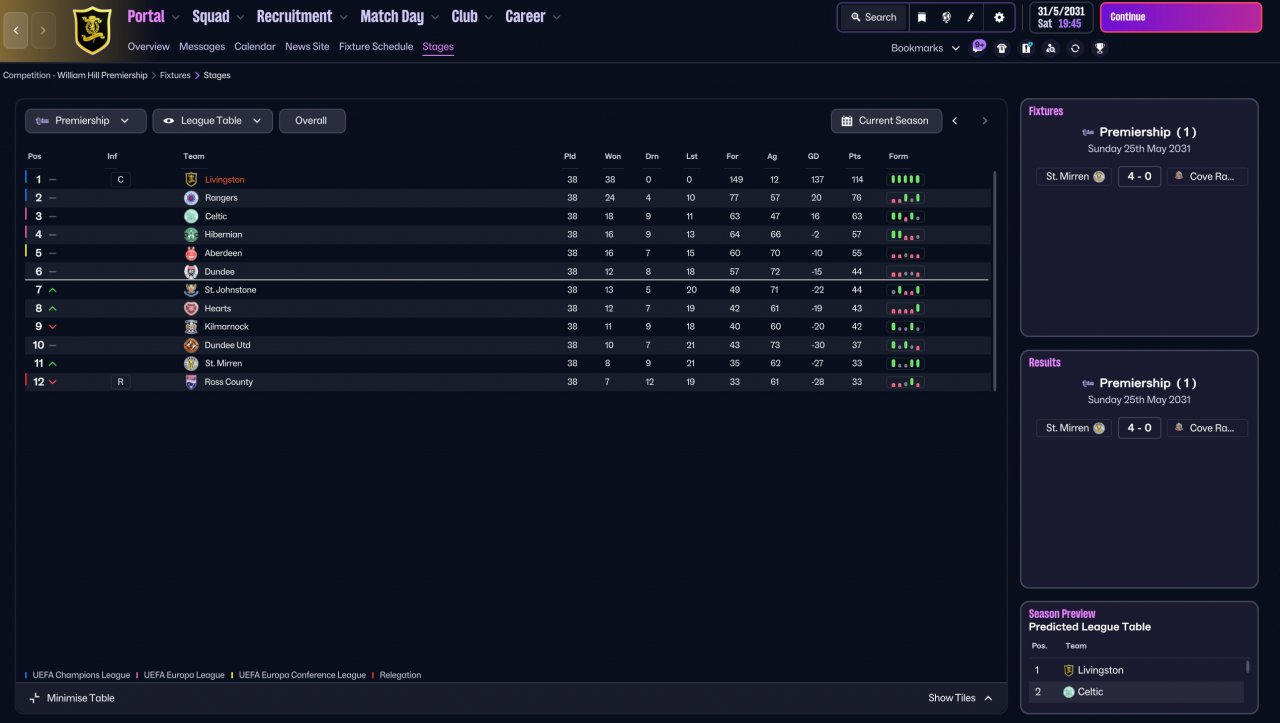This screenshot has width=1280, height=723.
Task: Open the Current Season selector
Action: [x=886, y=121]
